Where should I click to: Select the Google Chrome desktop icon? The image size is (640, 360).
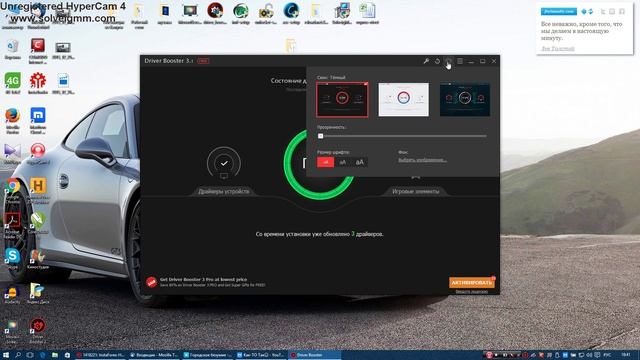click(13, 191)
